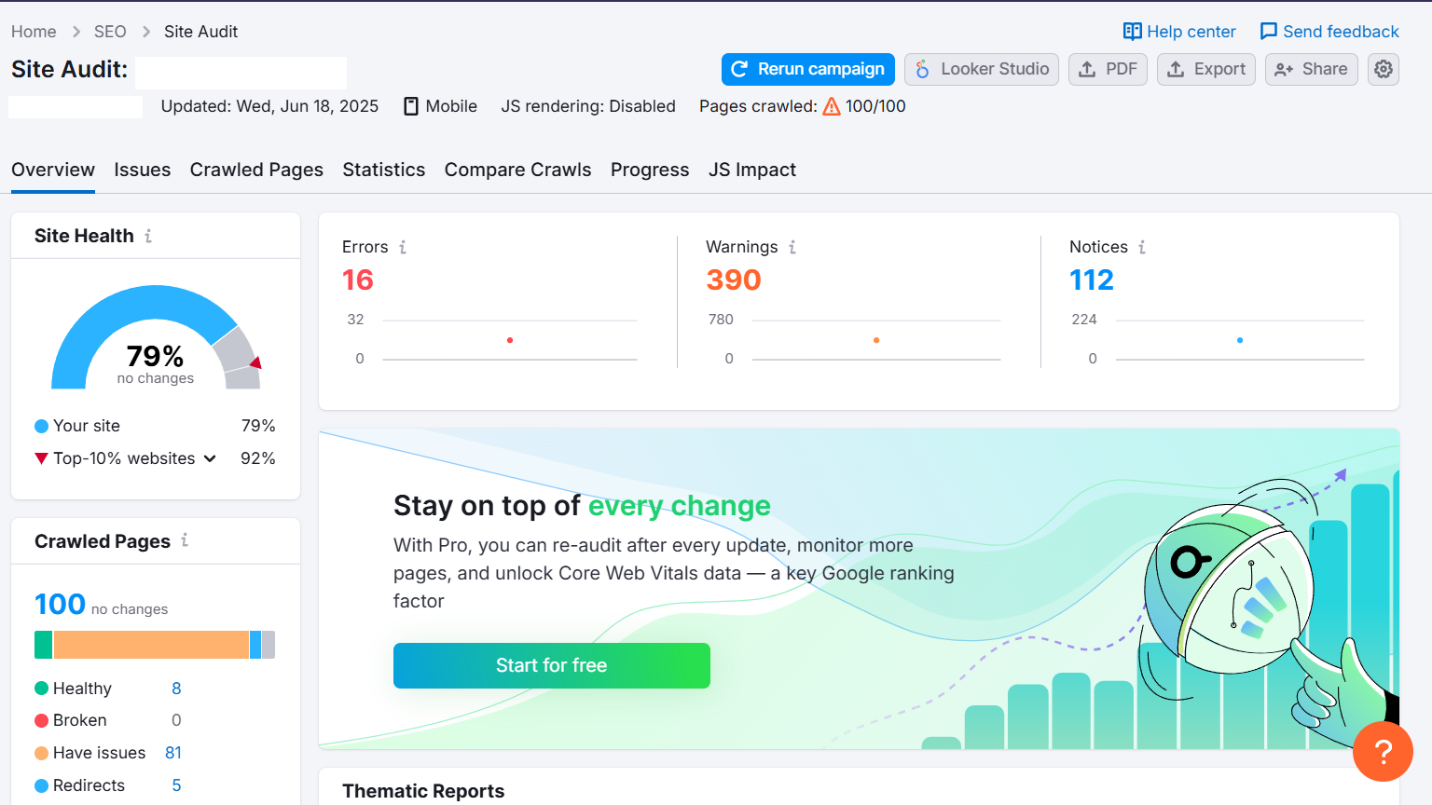Expand the Top-10% websites dropdown
The width and height of the screenshot is (1432, 805).
210,458
